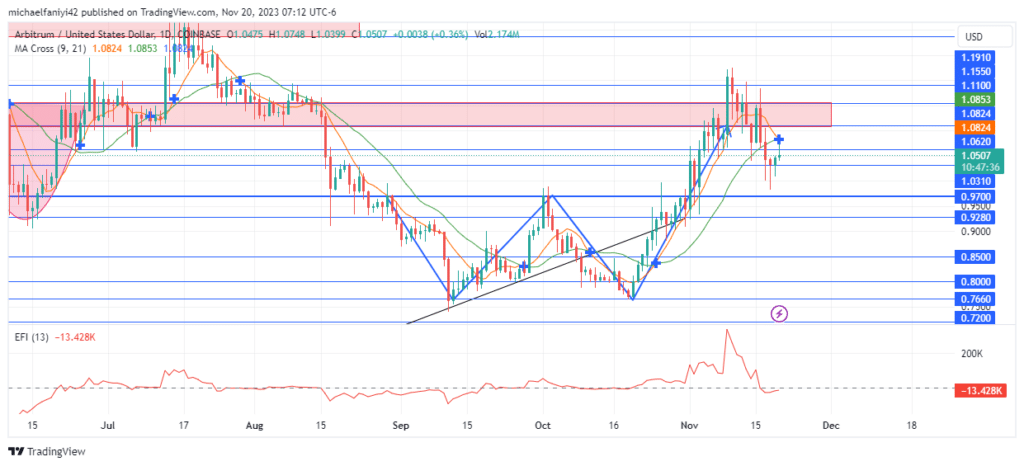Select the pink supply zone rectangle
The height and width of the screenshot is (466, 1024).
(420, 114)
